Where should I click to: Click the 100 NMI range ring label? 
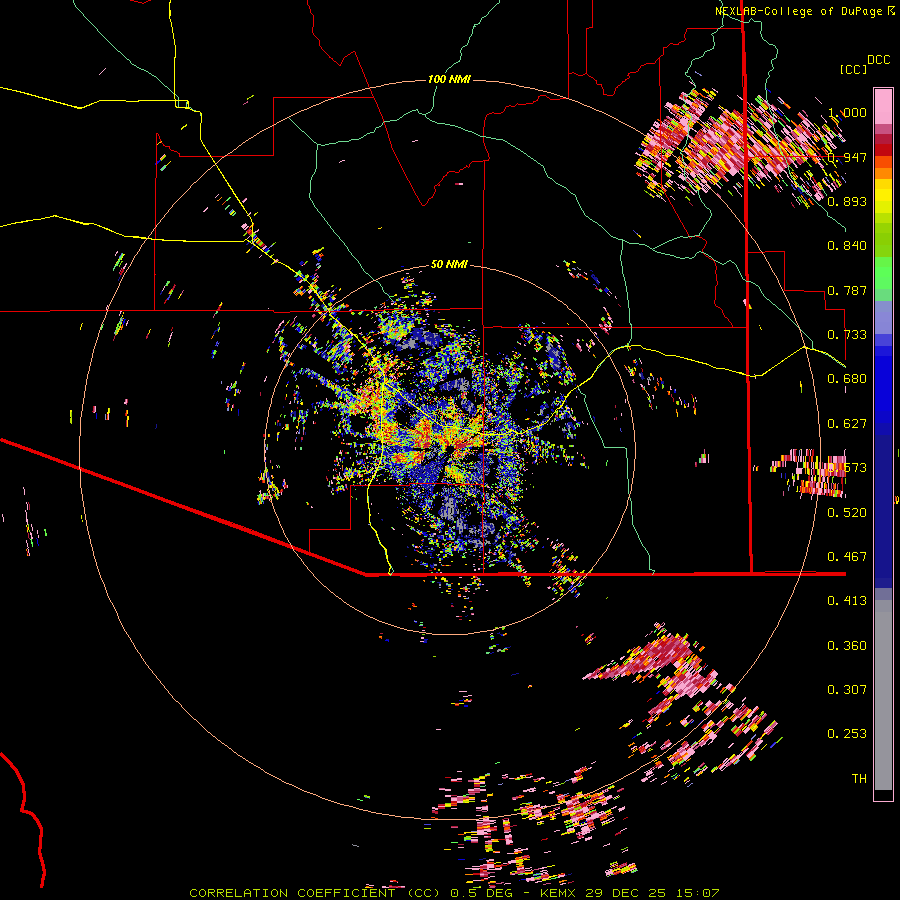coord(449,79)
